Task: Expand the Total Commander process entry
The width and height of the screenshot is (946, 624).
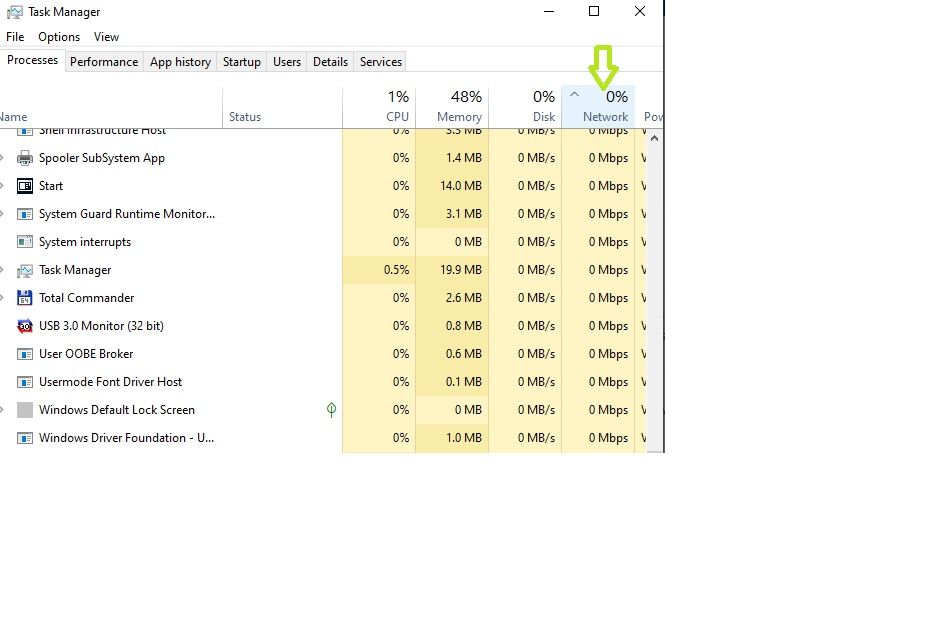Action: point(2,298)
